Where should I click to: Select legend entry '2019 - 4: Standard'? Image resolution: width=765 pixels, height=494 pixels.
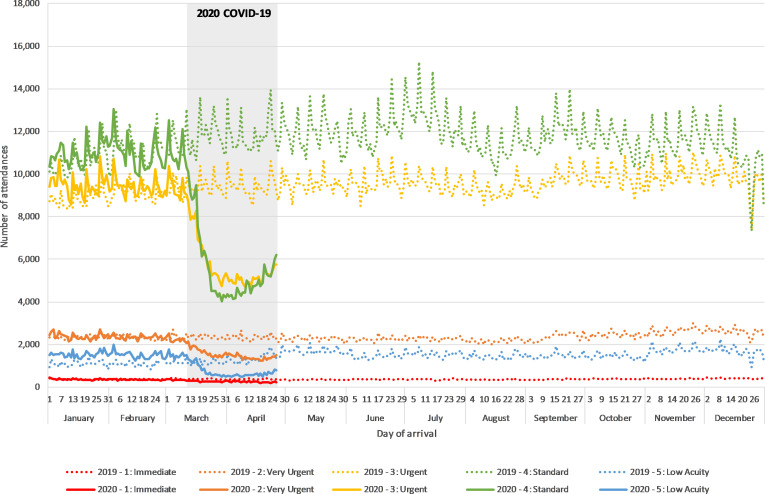pos(517,472)
